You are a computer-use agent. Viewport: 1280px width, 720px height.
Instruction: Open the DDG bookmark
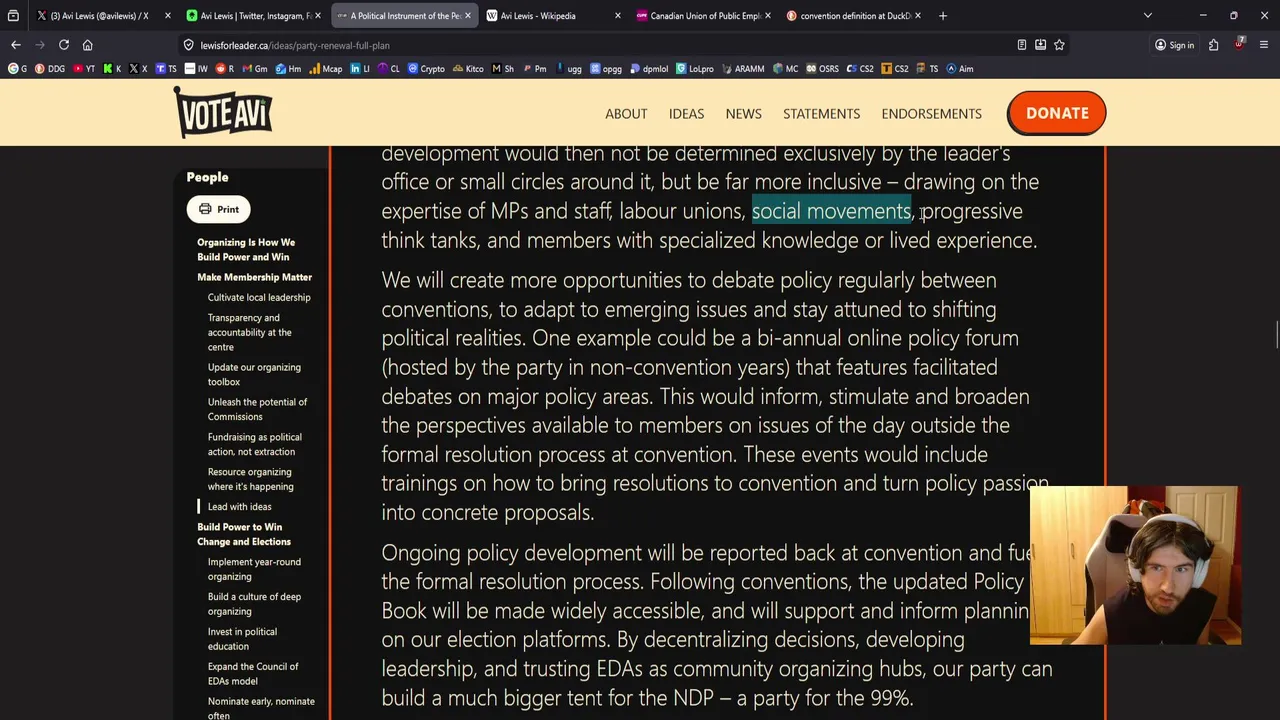[50, 69]
